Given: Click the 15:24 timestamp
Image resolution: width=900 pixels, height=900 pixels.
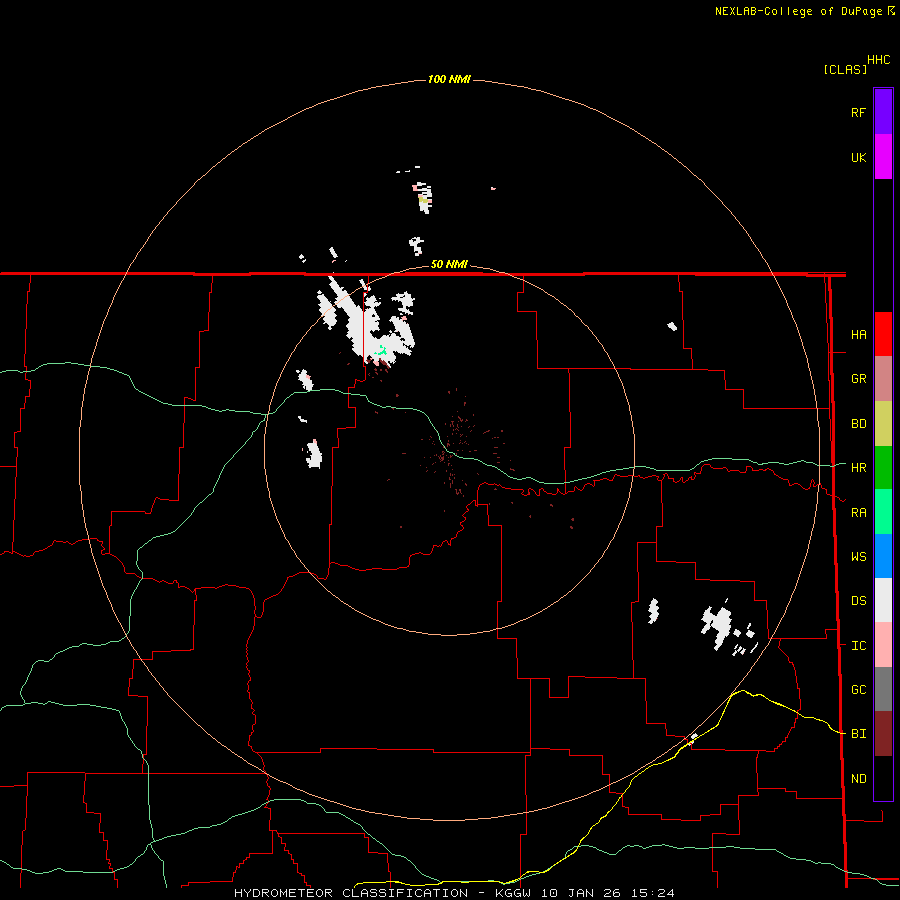Looking at the screenshot, I should point(654,893).
